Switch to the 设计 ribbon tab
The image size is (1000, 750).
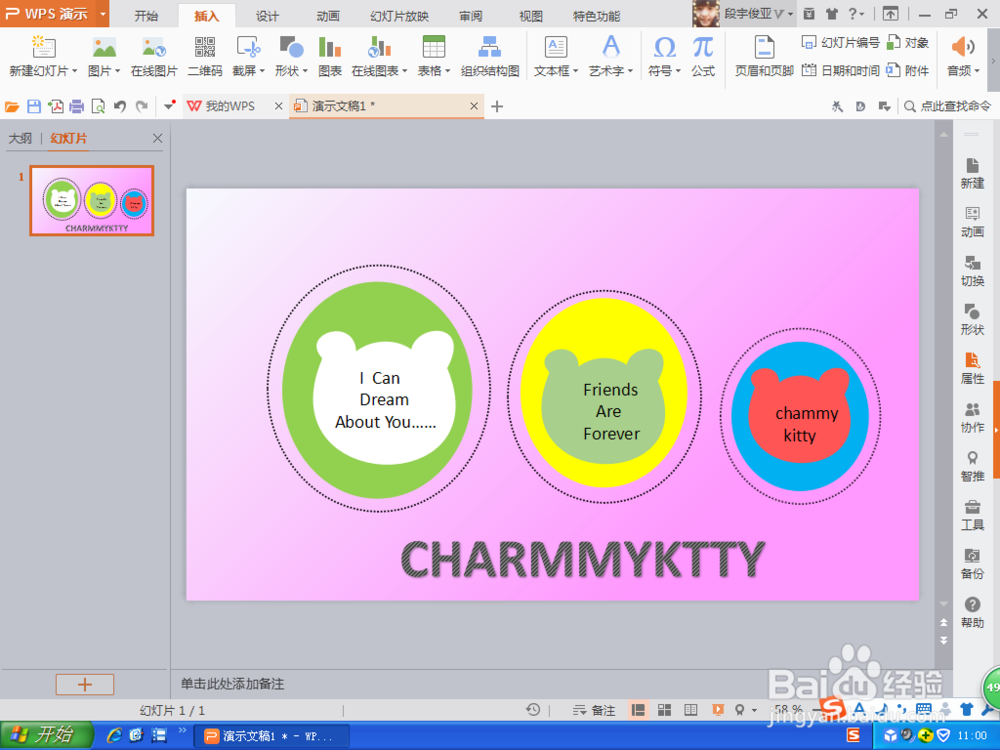pos(267,16)
